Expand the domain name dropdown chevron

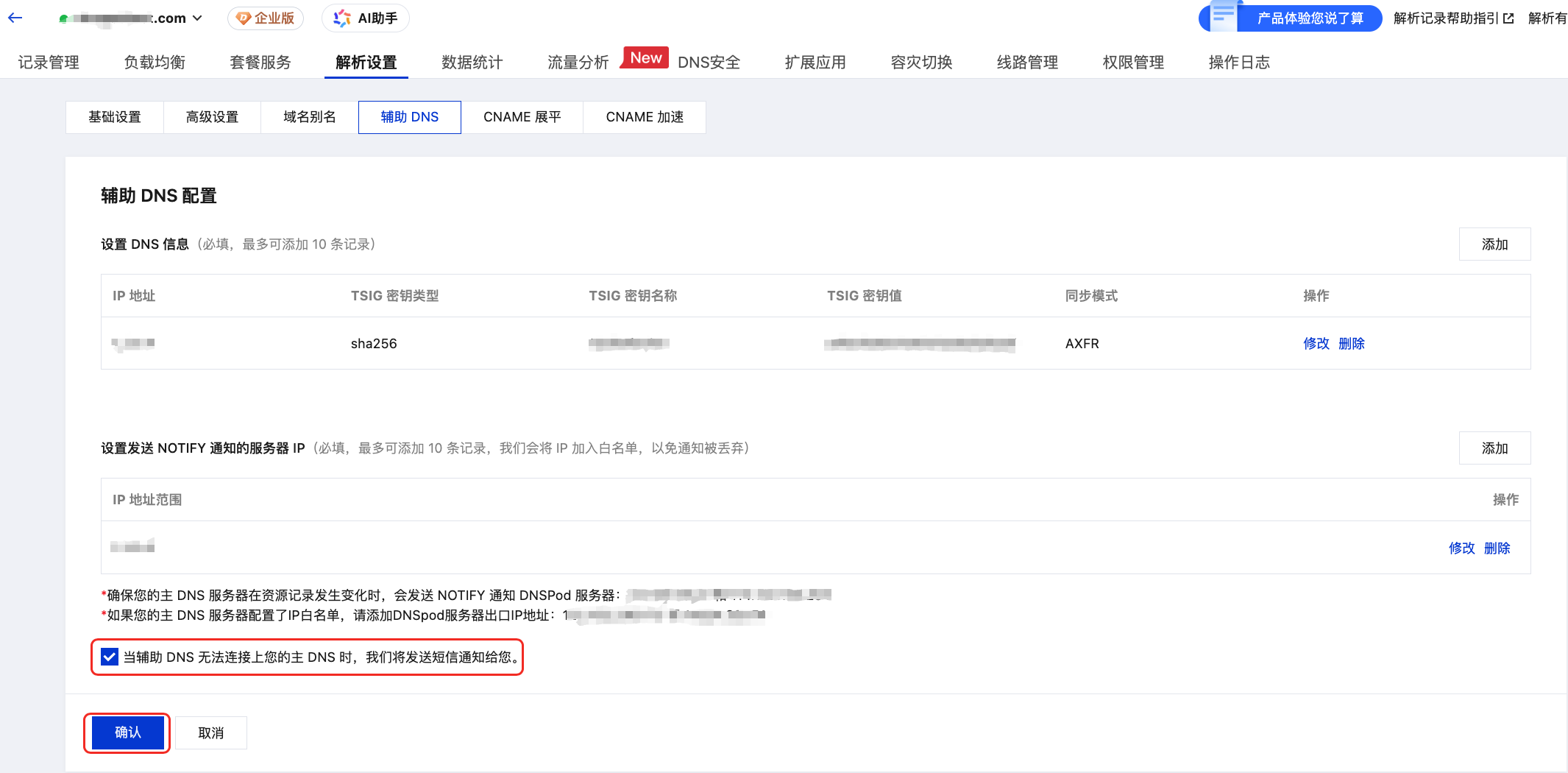click(197, 18)
